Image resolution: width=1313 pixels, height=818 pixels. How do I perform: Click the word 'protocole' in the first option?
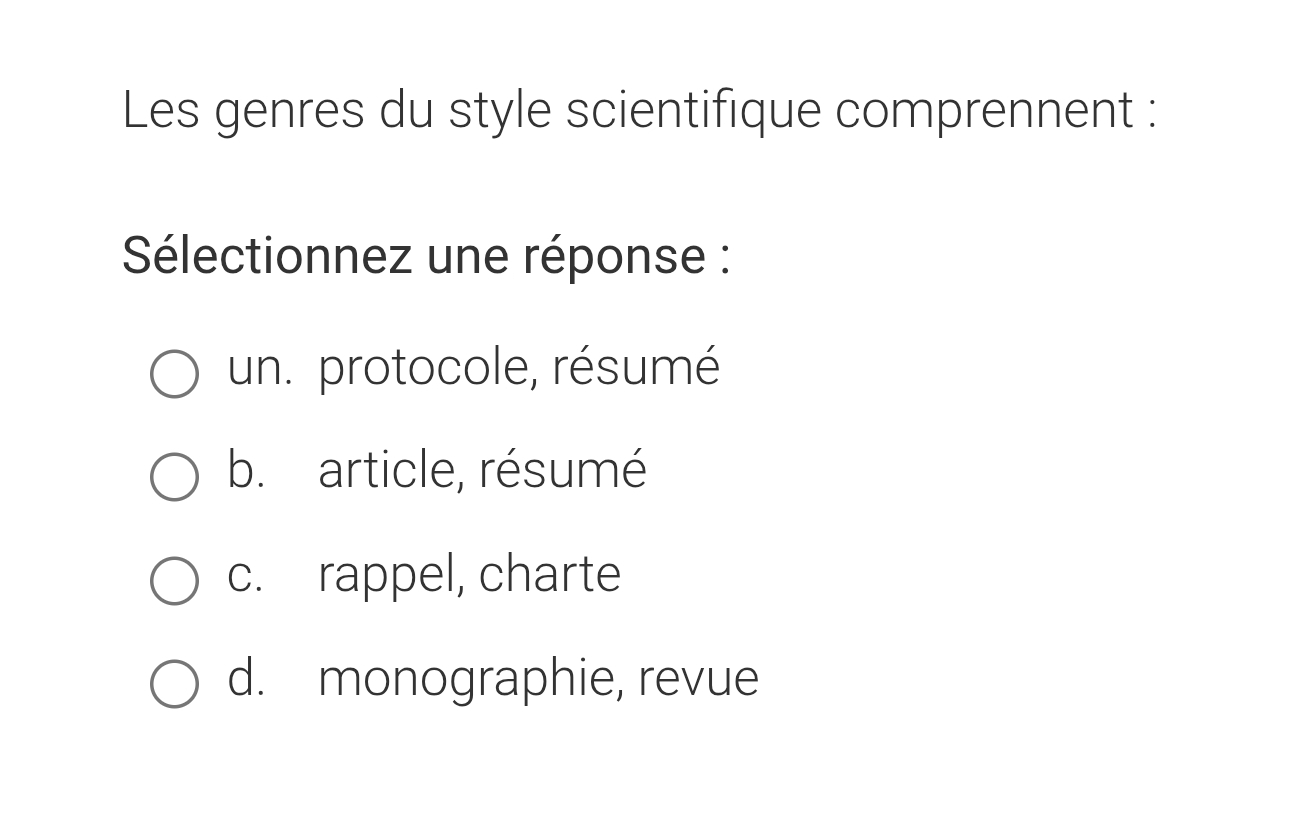[427, 368]
